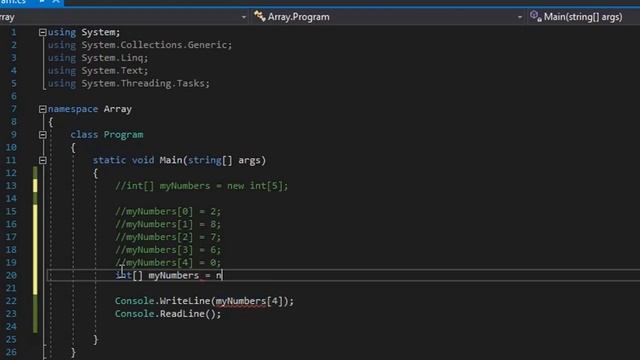Click 'Main' in the method signature
This screenshot has width=640, height=360.
[x=171, y=160]
